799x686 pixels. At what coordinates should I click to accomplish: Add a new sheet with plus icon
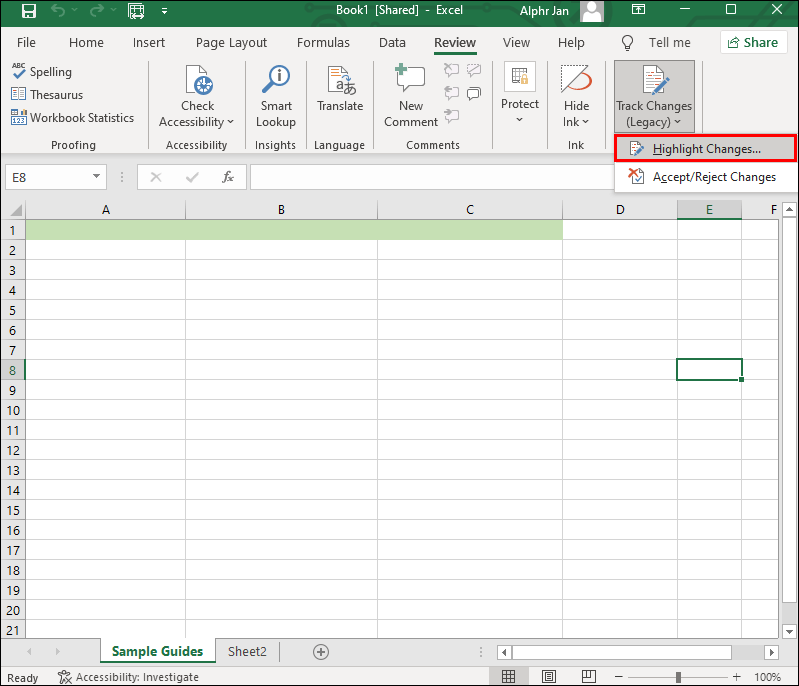pyautogui.click(x=321, y=652)
